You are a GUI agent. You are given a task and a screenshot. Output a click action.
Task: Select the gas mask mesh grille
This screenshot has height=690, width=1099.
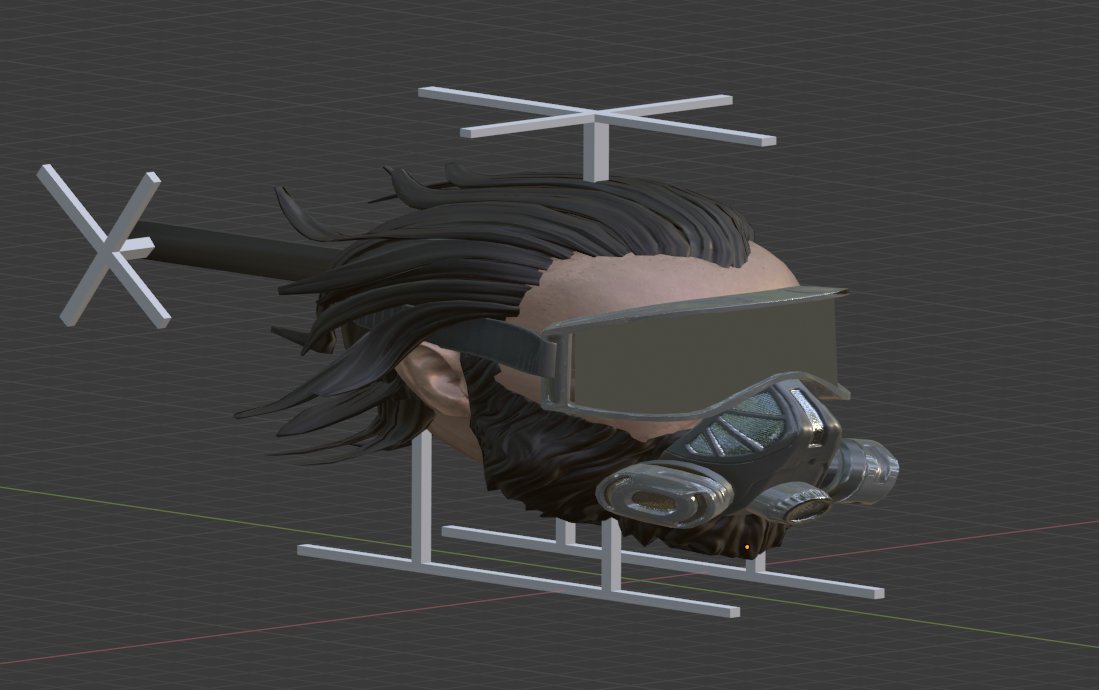tap(739, 426)
